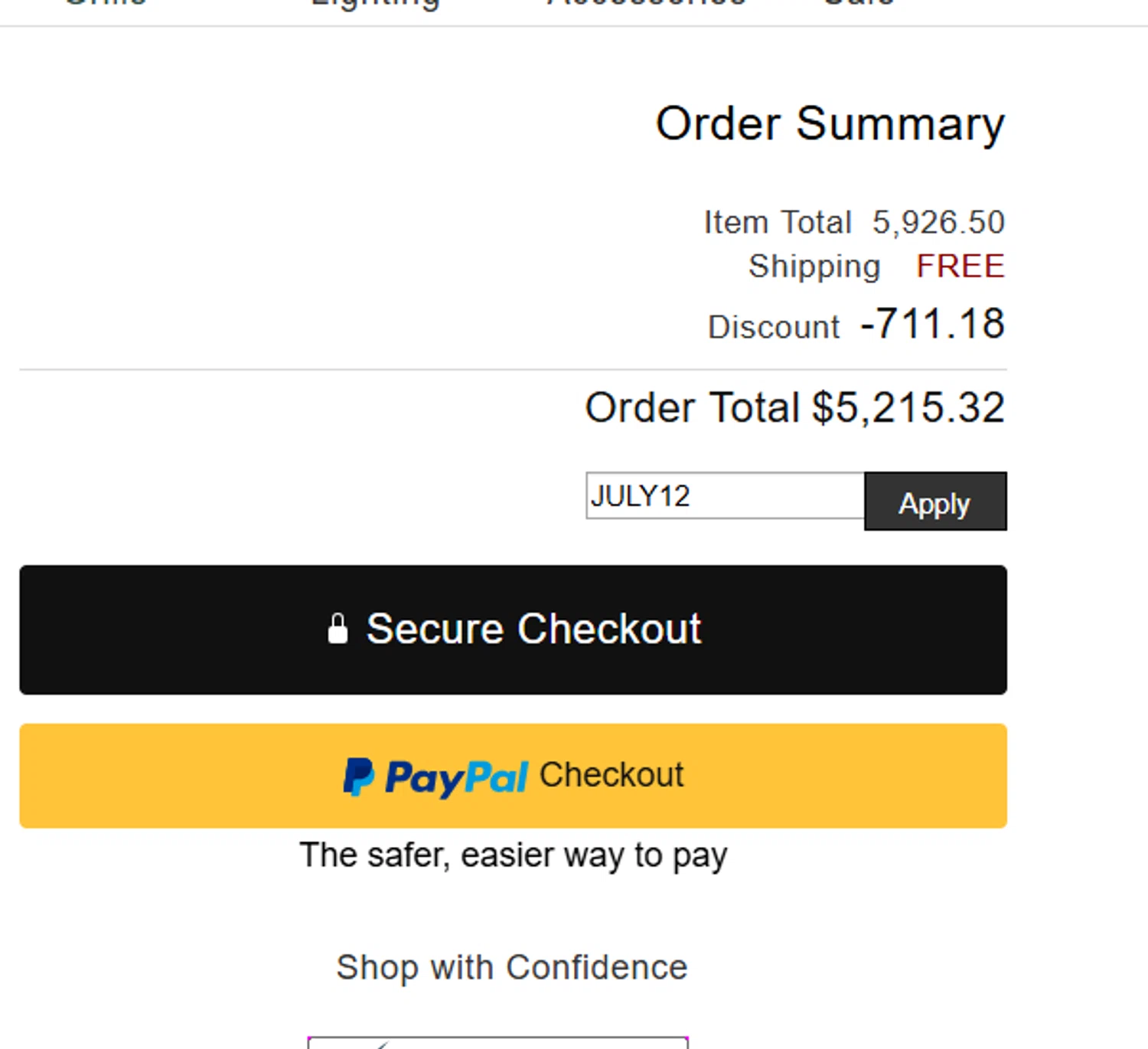This screenshot has height=1049, width=1148.
Task: Click into the promo code field
Action: click(724, 496)
